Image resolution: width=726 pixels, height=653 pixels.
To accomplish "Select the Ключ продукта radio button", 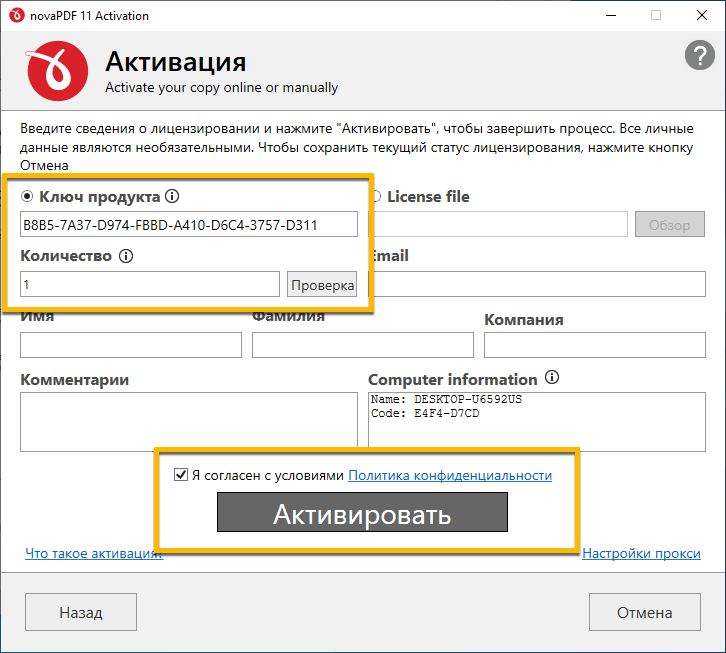I will tap(27, 196).
